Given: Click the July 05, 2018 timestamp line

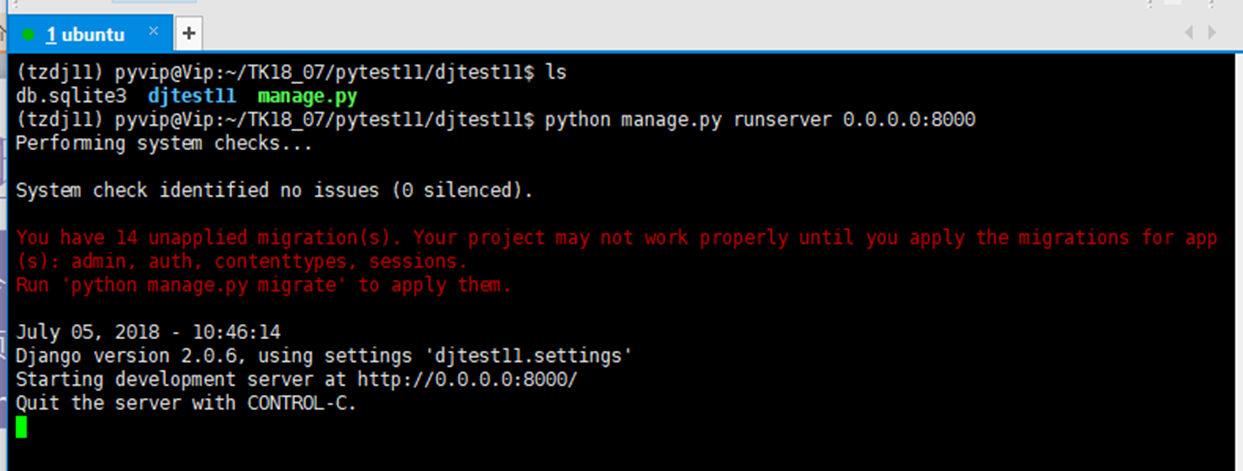Looking at the screenshot, I should (x=148, y=332).
